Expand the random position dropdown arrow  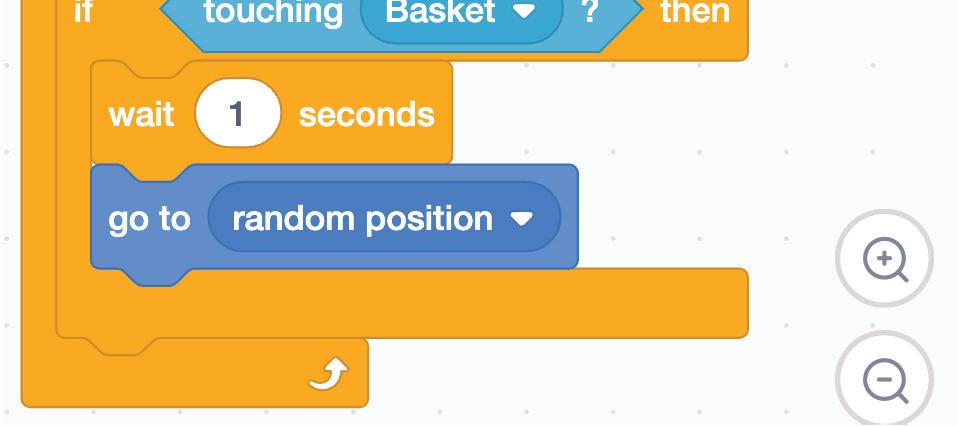point(522,218)
